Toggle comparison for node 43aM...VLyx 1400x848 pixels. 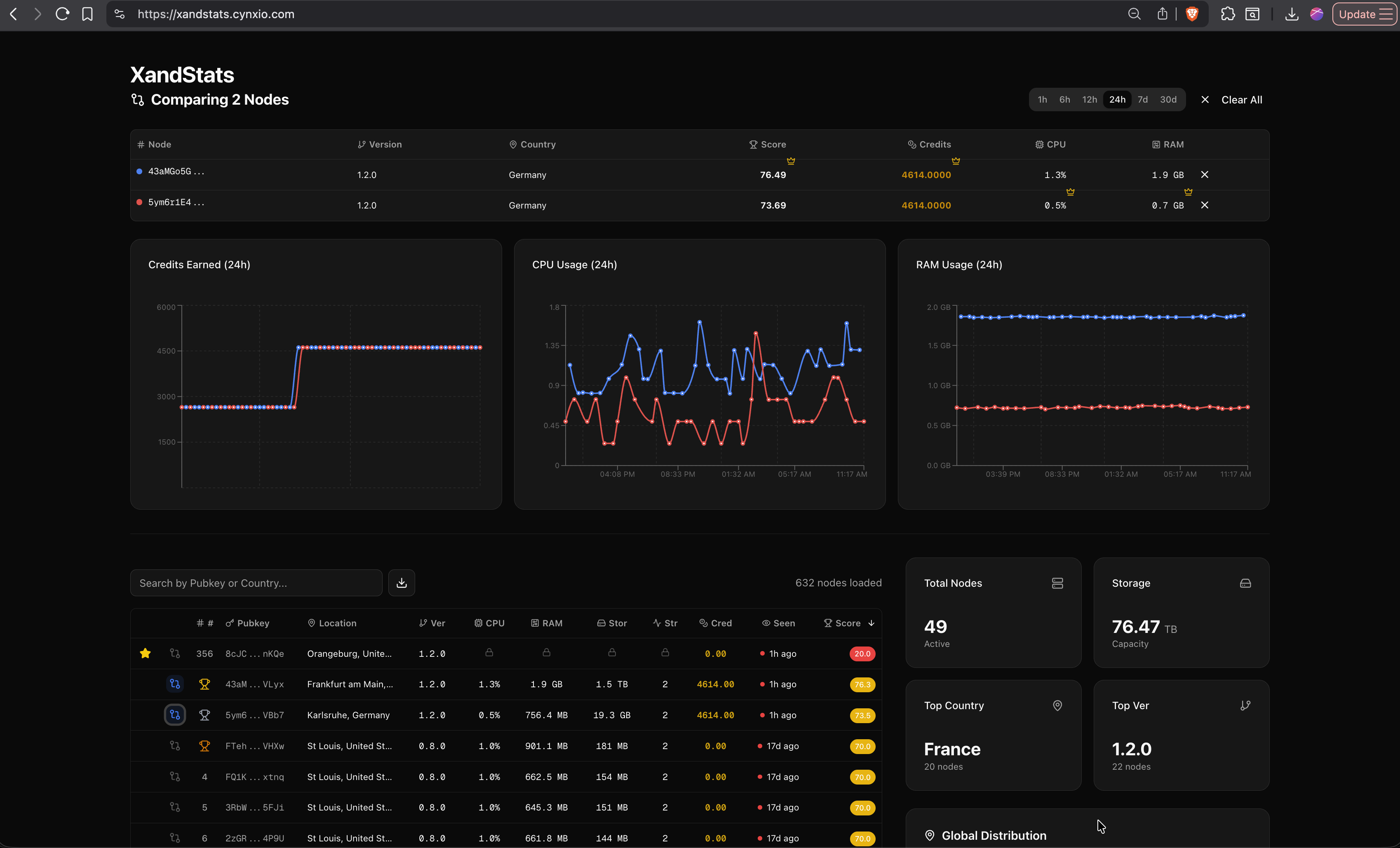[174, 684]
